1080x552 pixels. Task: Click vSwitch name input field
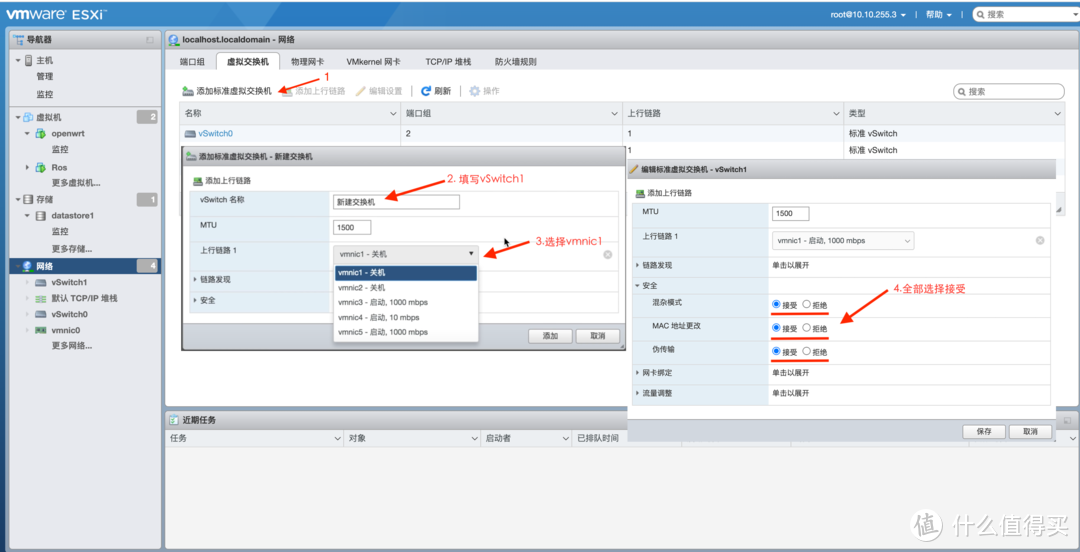(396, 202)
